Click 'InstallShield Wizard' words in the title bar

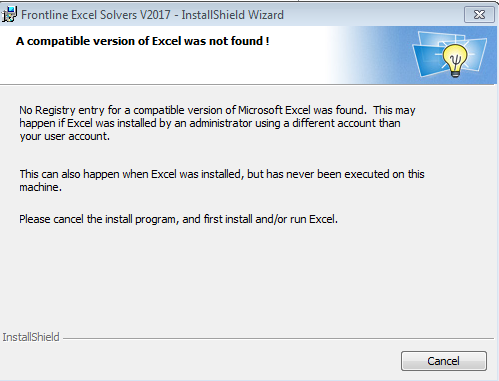tap(233, 15)
